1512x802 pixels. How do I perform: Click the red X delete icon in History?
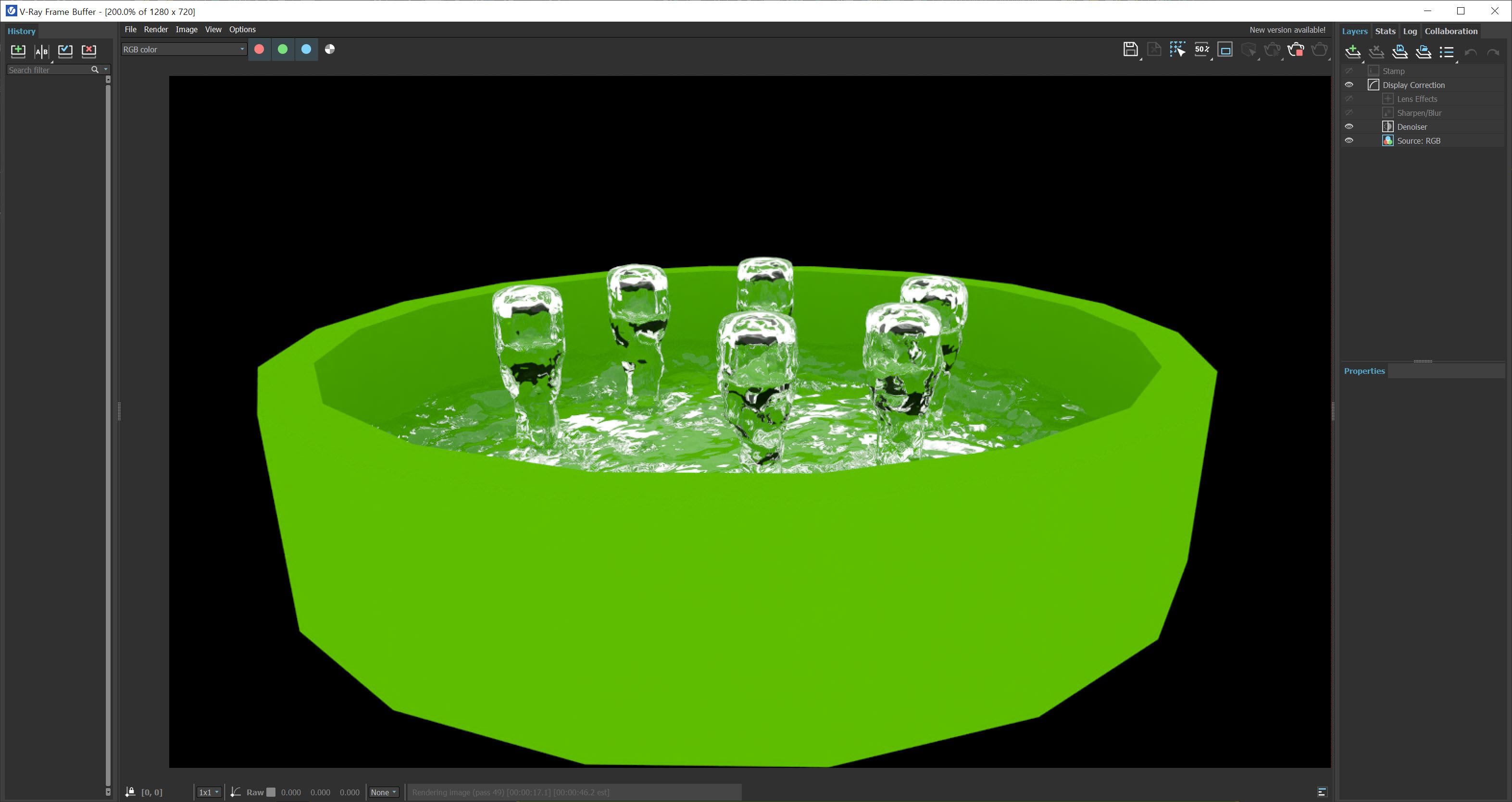tap(88, 51)
